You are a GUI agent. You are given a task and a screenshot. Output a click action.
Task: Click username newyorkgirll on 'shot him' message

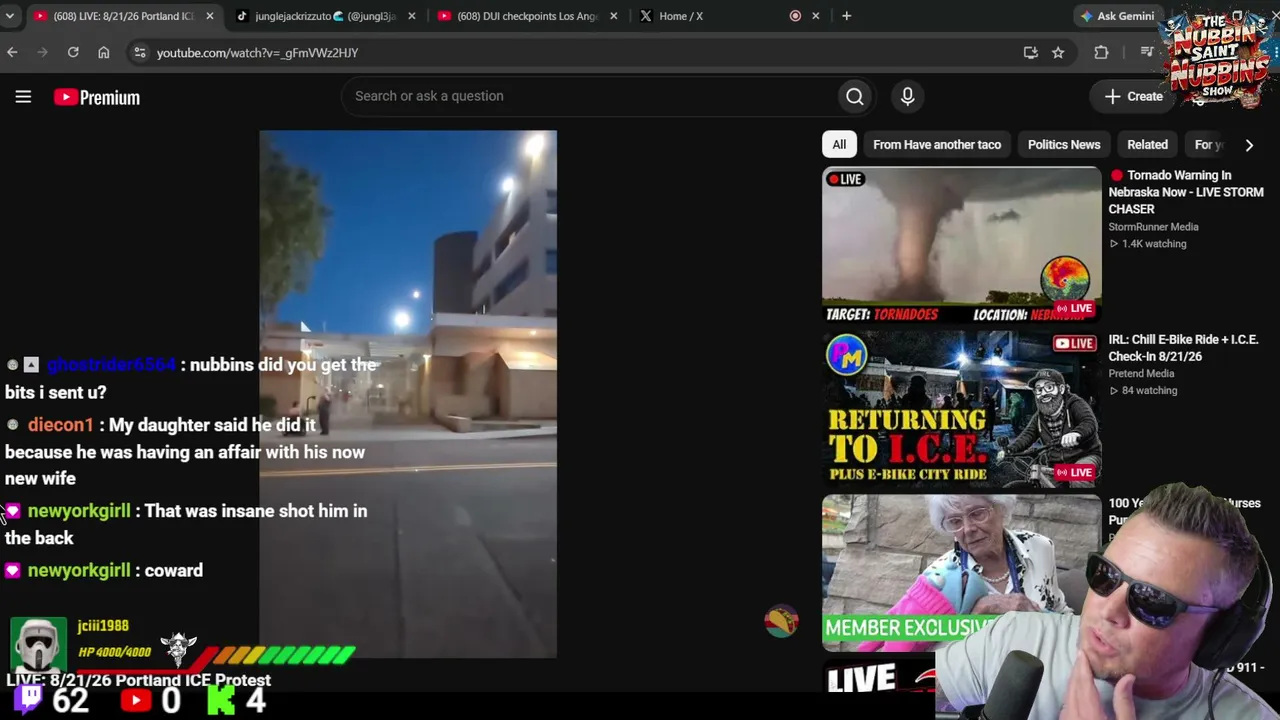click(x=79, y=511)
